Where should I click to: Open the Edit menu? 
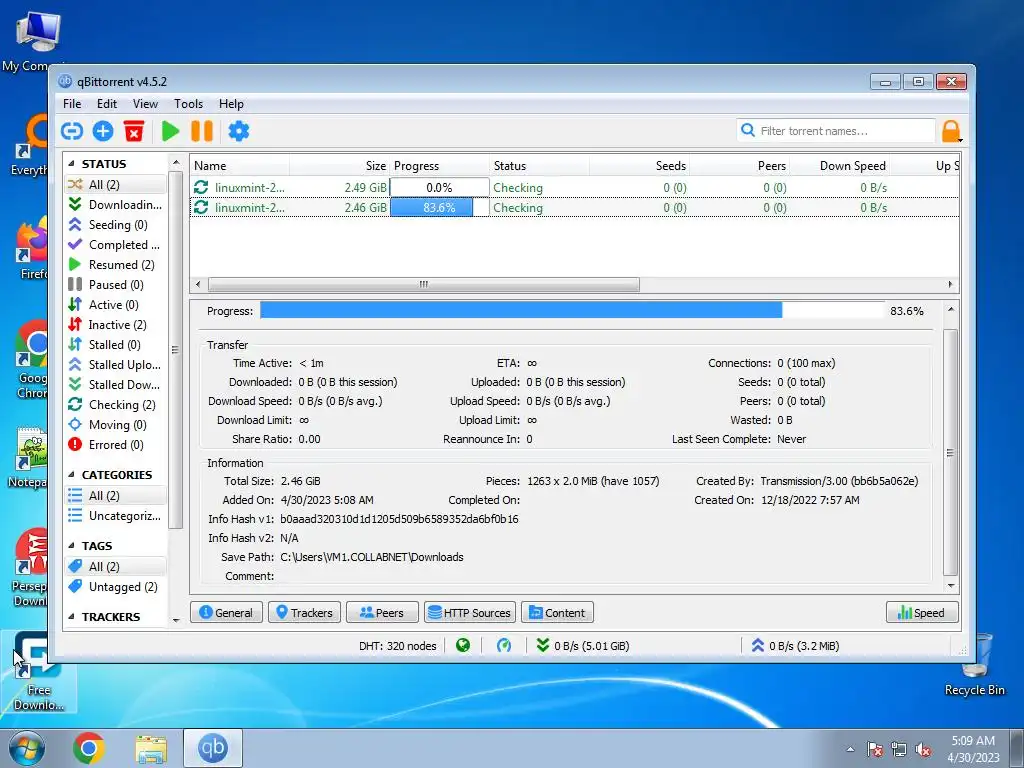(106, 104)
